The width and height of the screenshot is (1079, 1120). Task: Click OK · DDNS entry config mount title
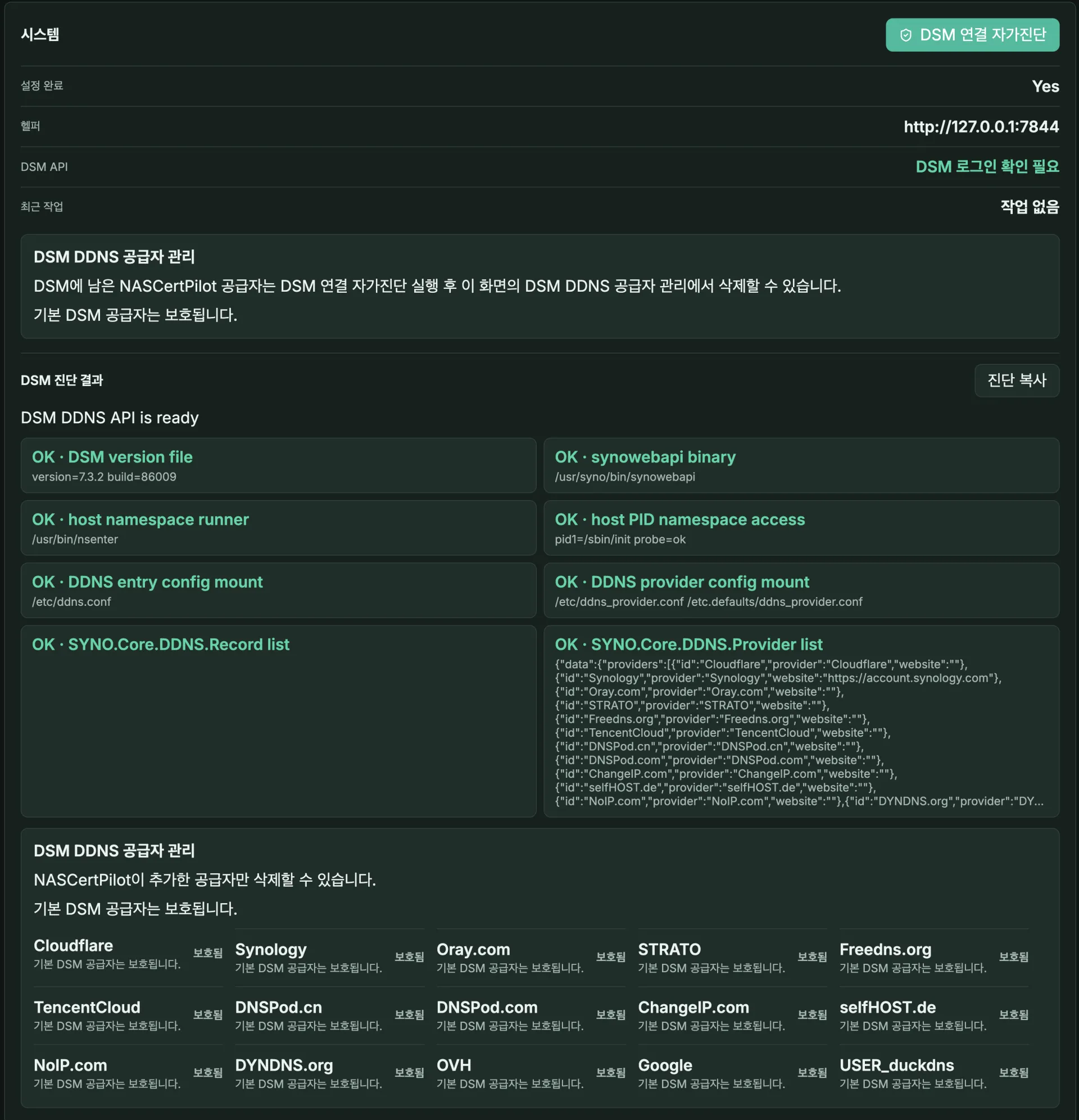(147, 582)
